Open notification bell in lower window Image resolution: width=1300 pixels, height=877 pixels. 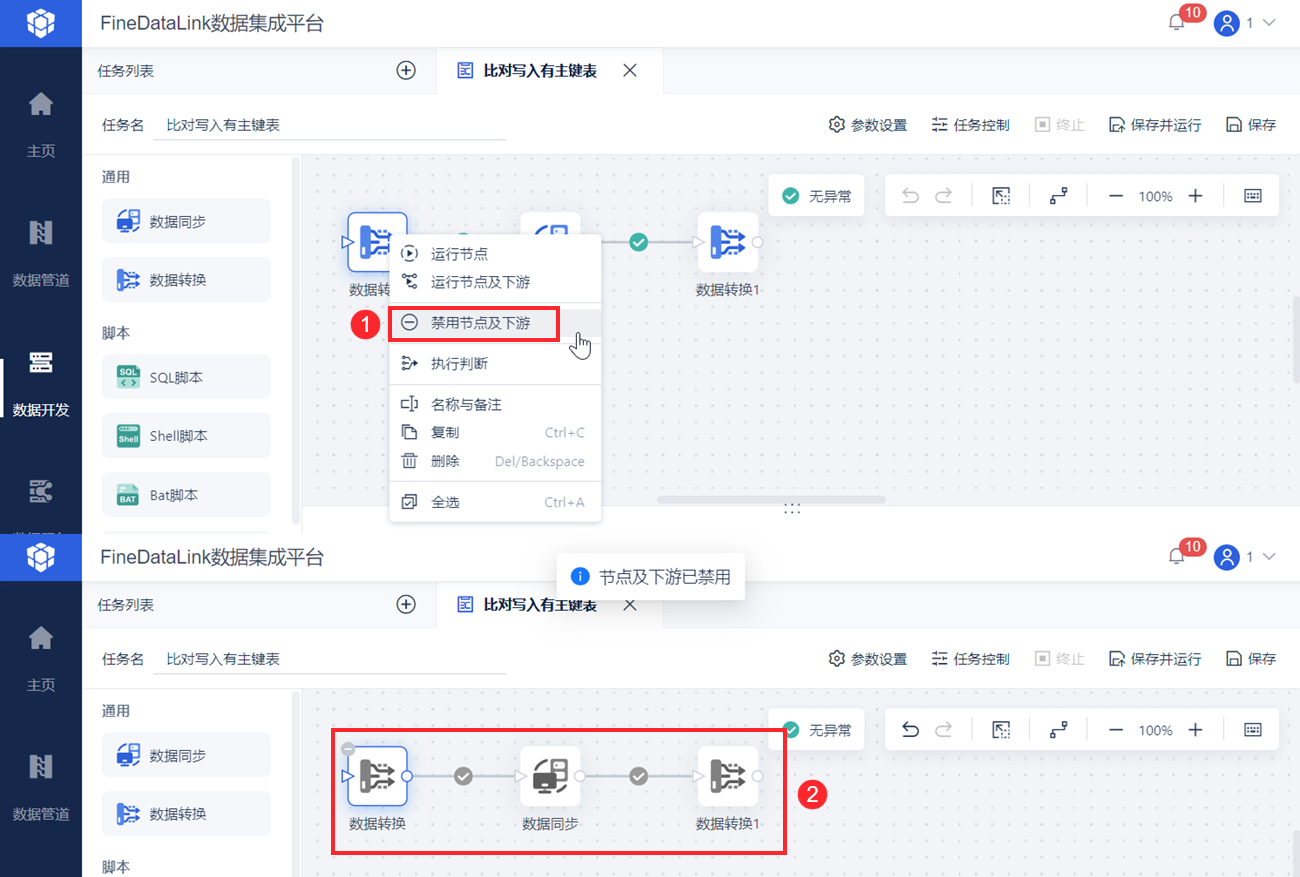1177,557
